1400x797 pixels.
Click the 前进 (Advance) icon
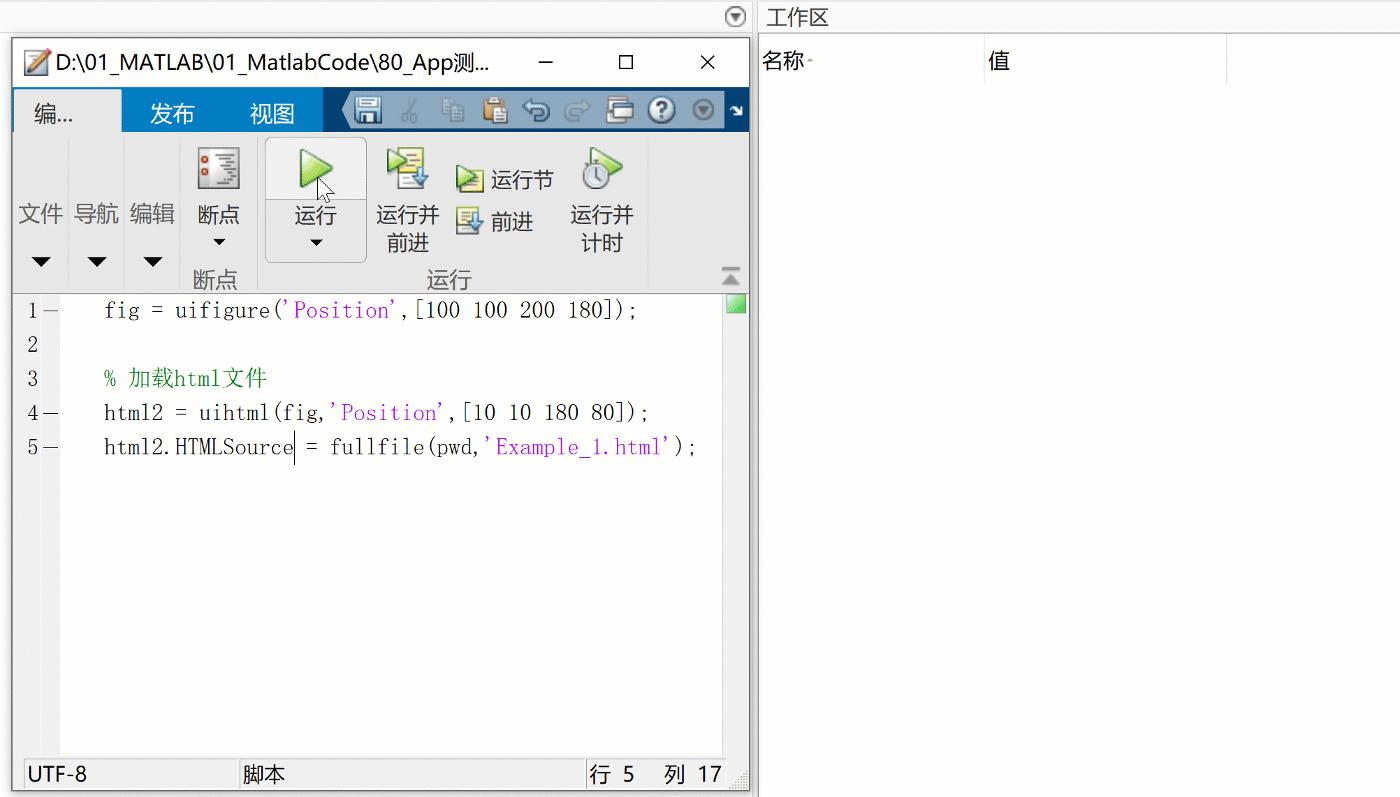(x=468, y=221)
